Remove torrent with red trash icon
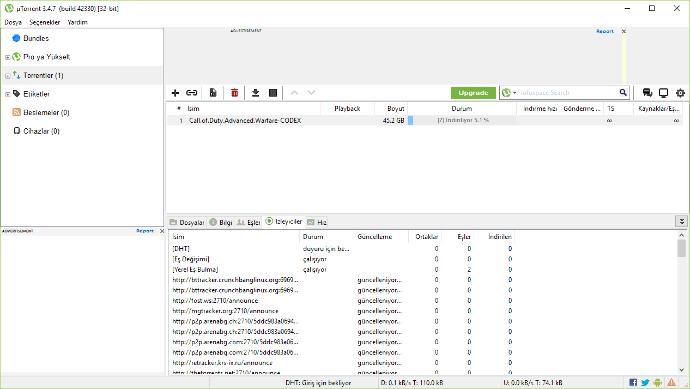690x389 pixels. [235, 93]
